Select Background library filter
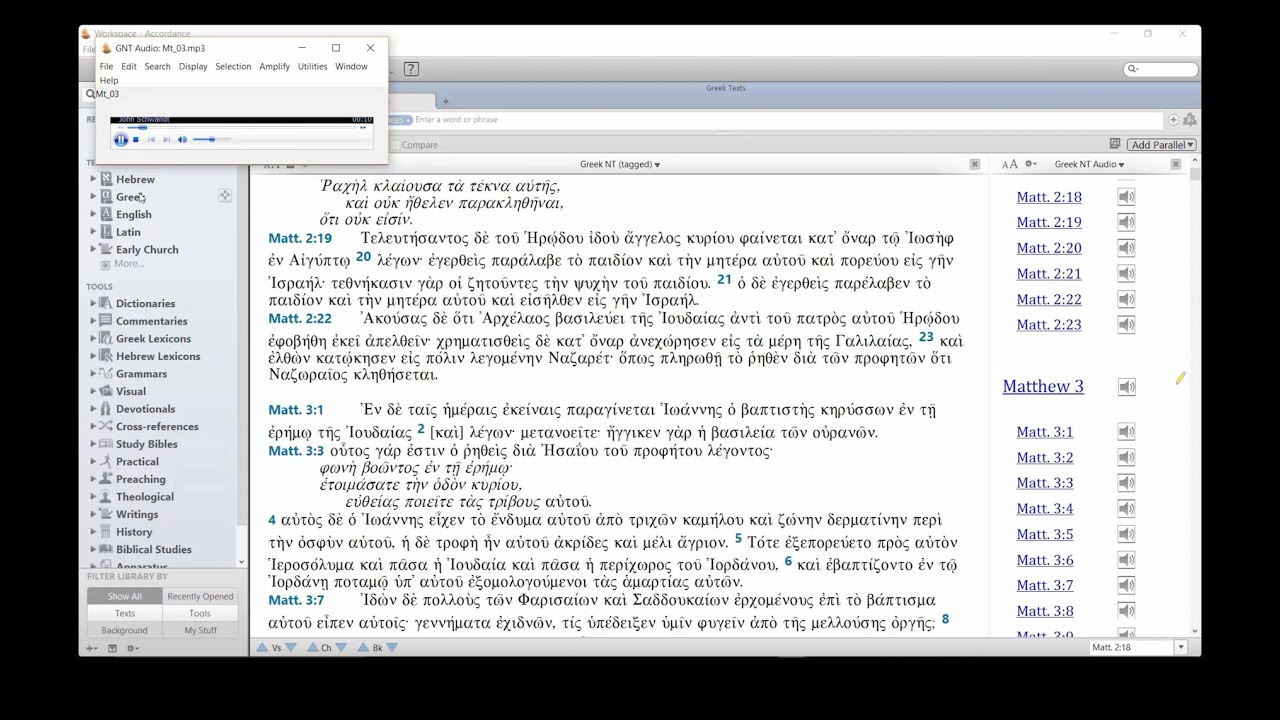Viewport: 1280px width, 720px height. 125,630
